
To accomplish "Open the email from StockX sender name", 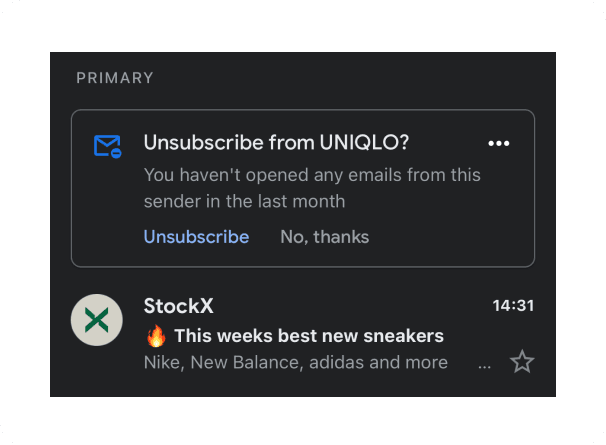I will [178, 306].
